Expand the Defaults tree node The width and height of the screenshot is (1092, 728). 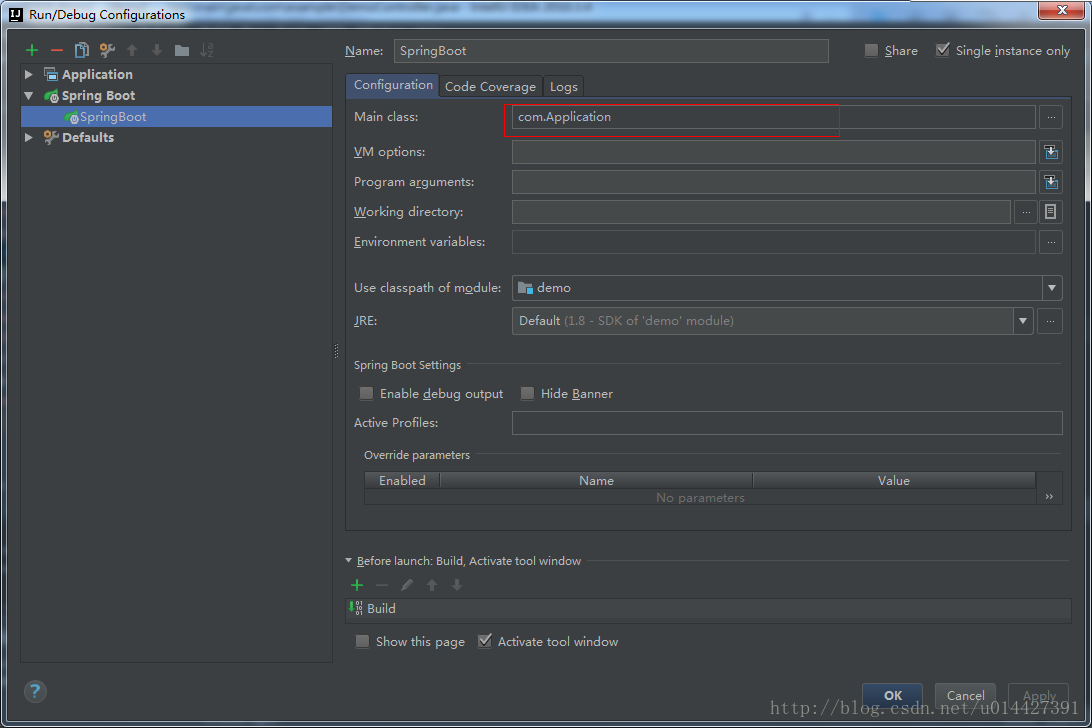coord(29,138)
